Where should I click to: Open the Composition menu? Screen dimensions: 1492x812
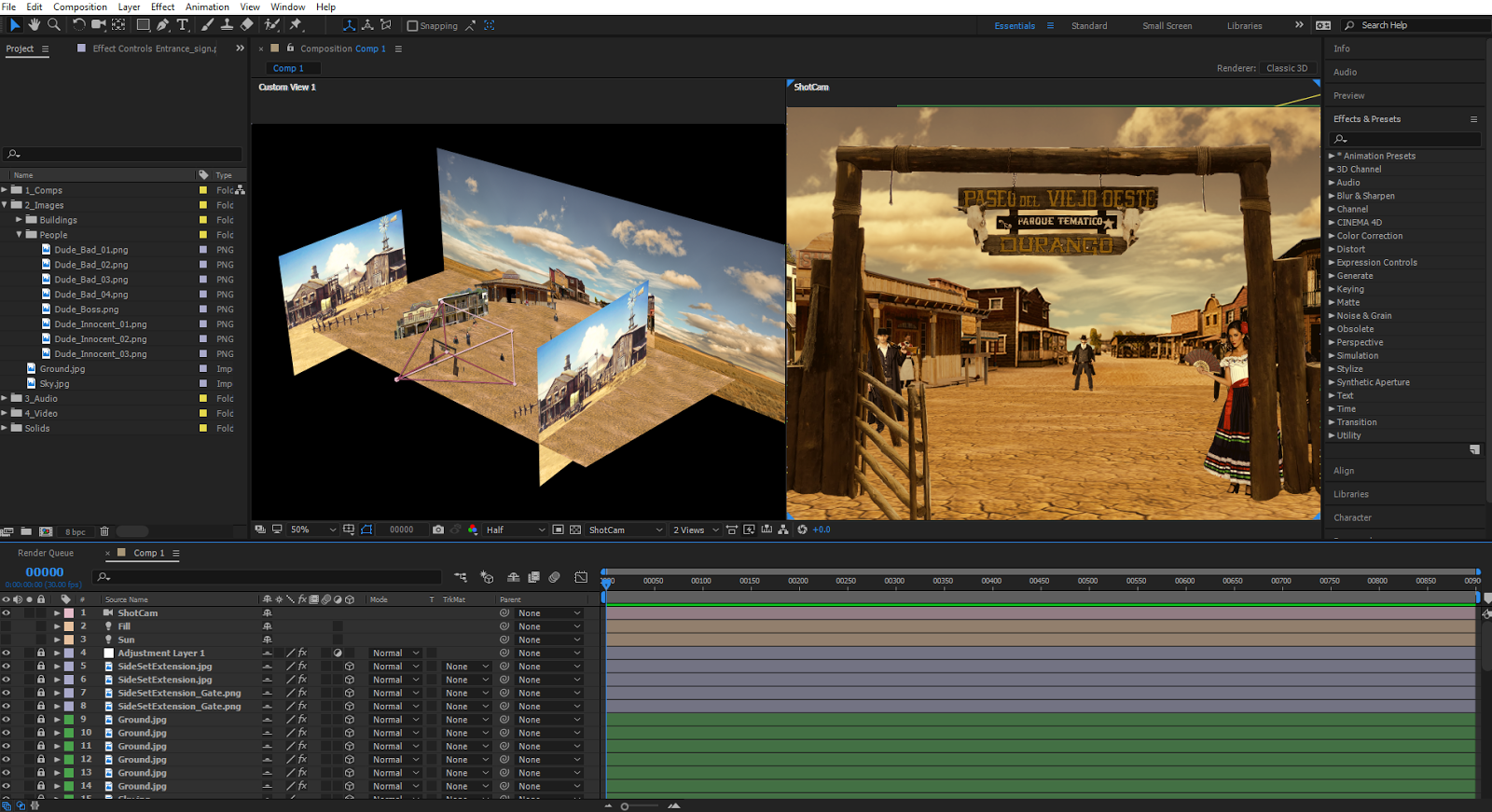pyautogui.click(x=80, y=7)
